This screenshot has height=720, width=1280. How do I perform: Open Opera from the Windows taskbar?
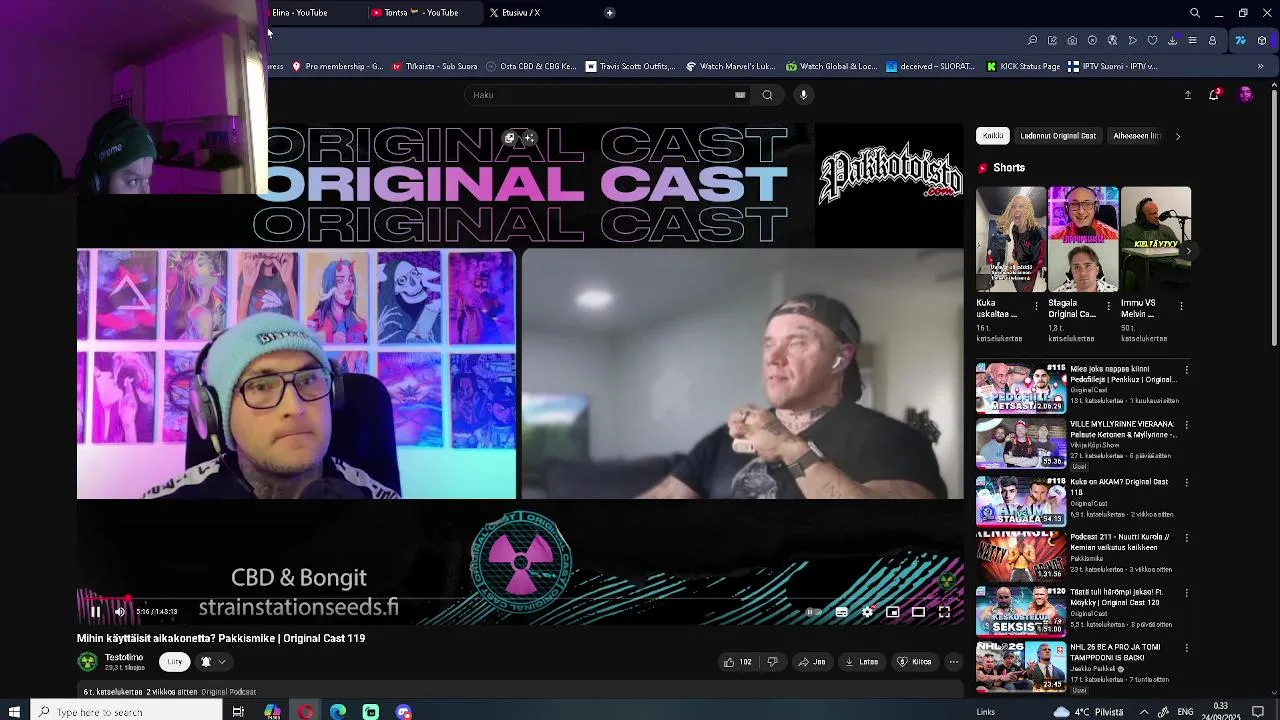[x=305, y=712]
